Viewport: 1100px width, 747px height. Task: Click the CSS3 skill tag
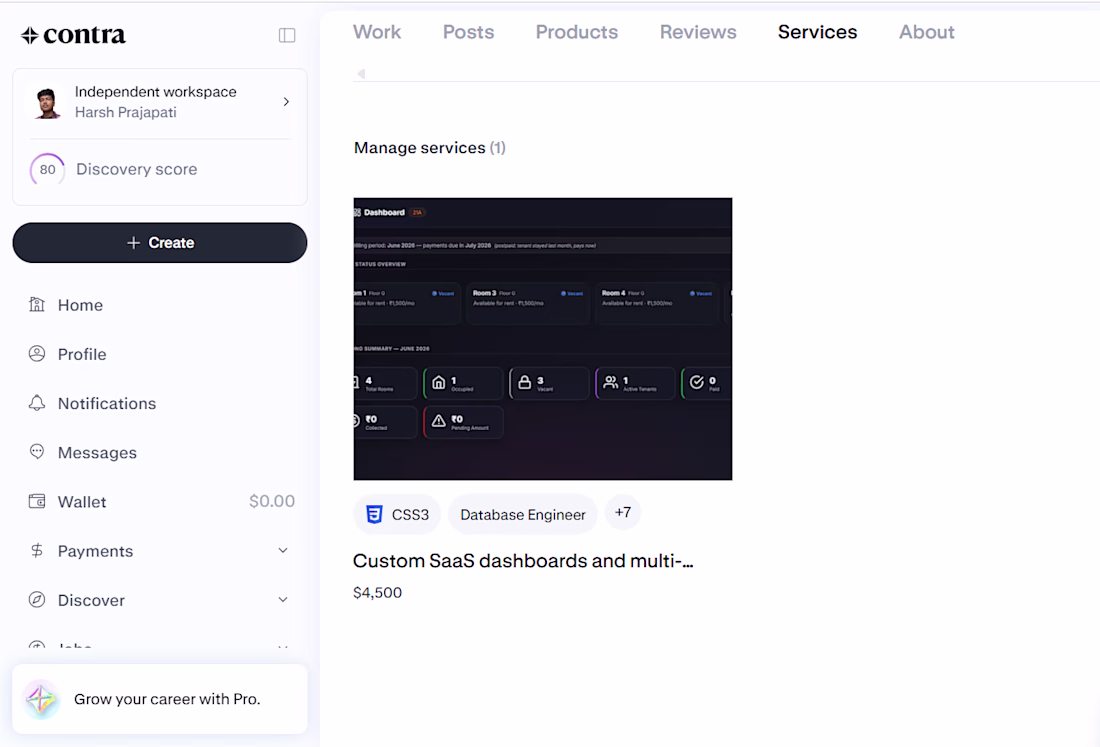[x=397, y=515]
